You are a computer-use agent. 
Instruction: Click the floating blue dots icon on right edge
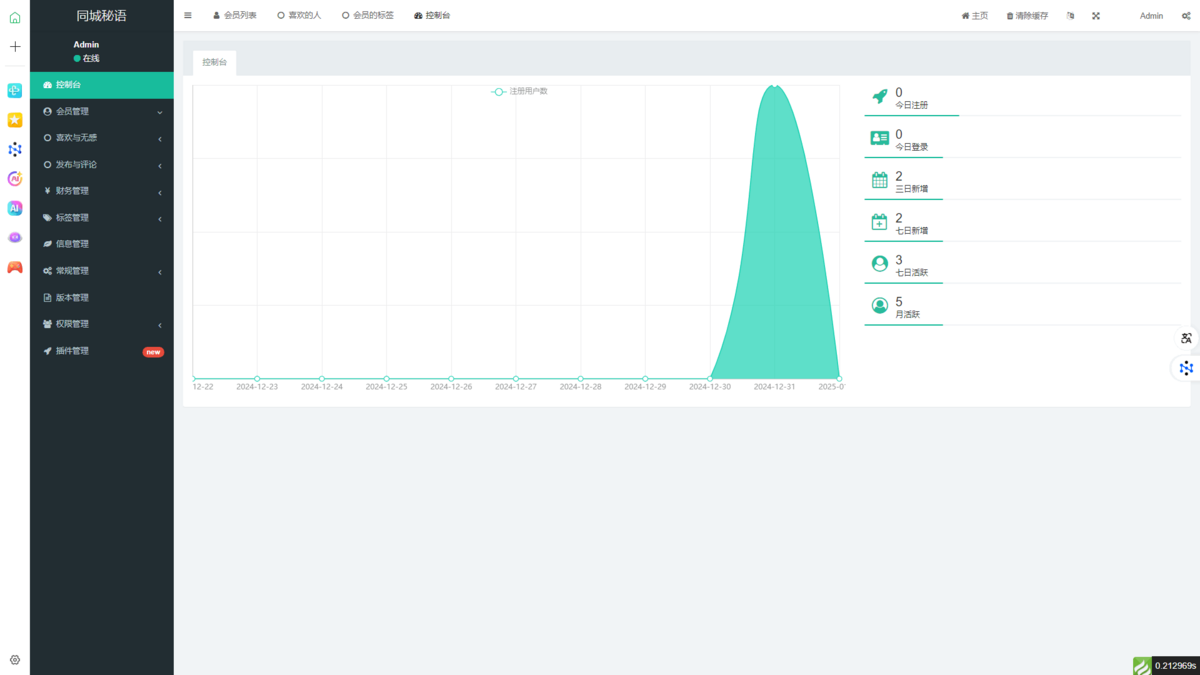pos(1186,368)
